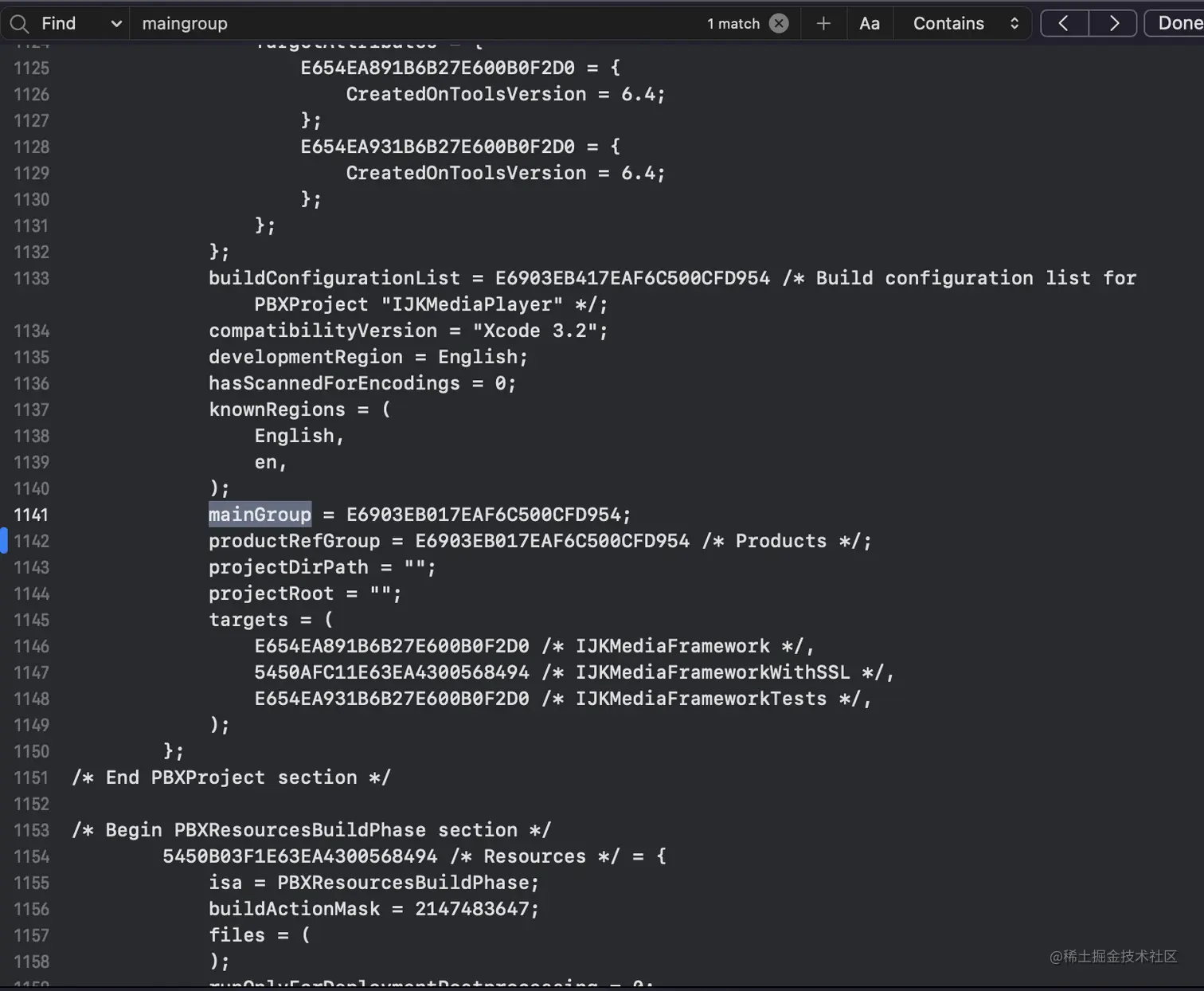Toggle case-sensitive matching with Aa
Viewport: 1204px width, 991px height.
[x=870, y=24]
